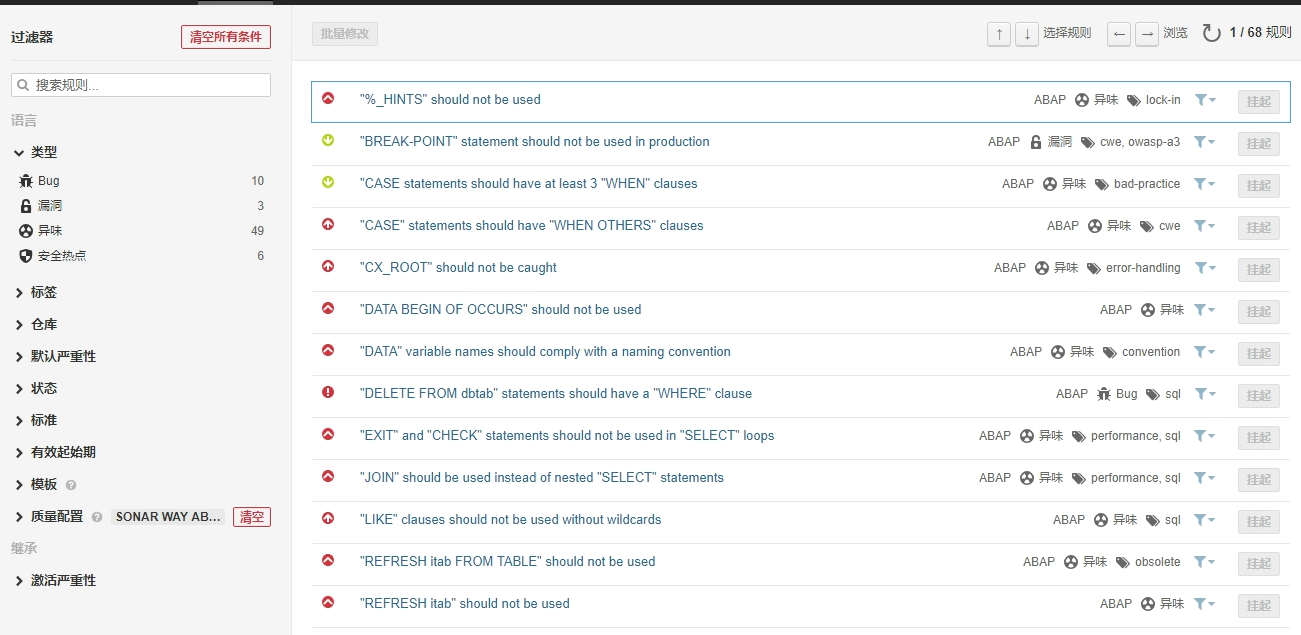Open filter dropdown on the LIKE clauses row

point(1205,520)
